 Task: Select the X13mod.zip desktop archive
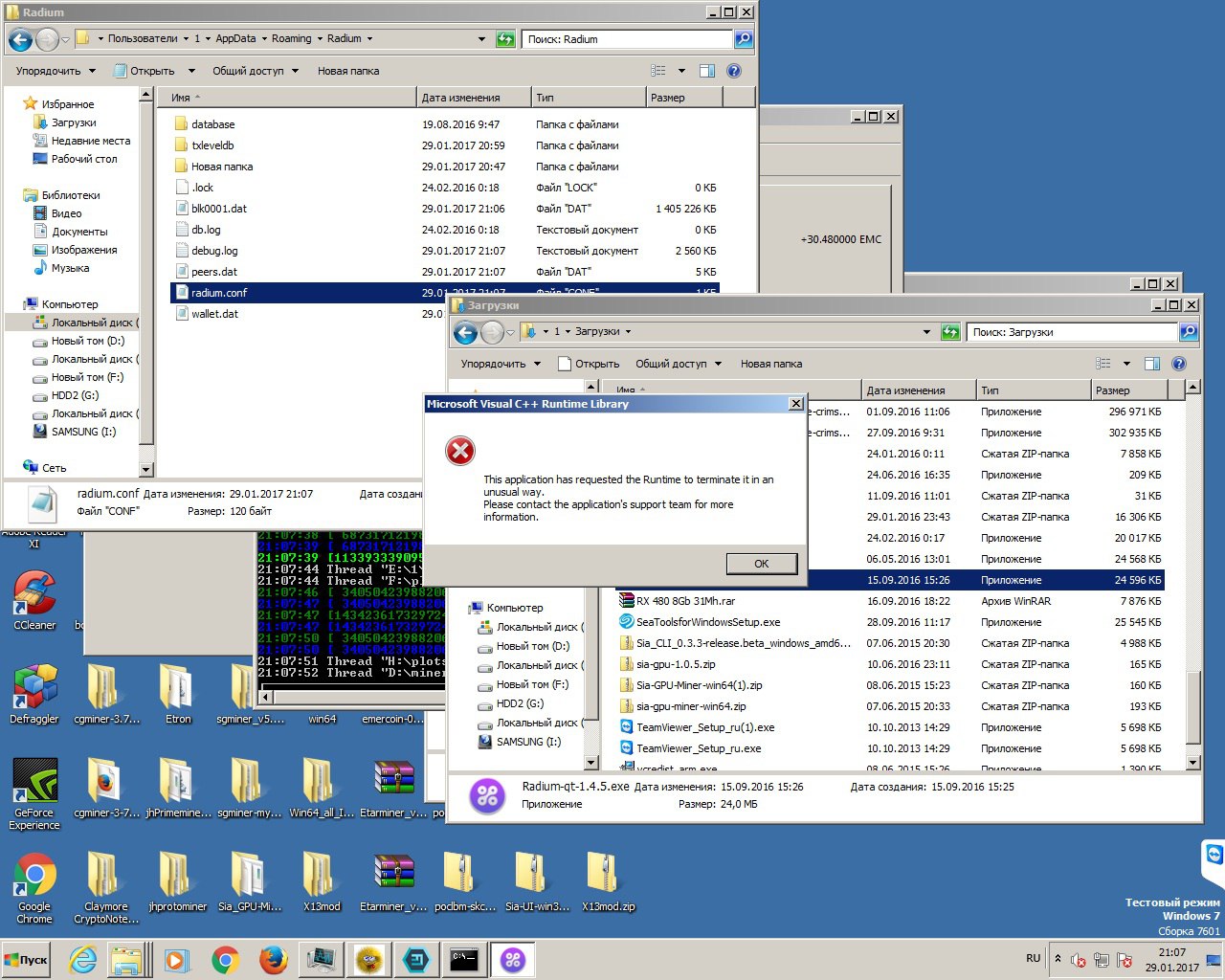point(608,881)
